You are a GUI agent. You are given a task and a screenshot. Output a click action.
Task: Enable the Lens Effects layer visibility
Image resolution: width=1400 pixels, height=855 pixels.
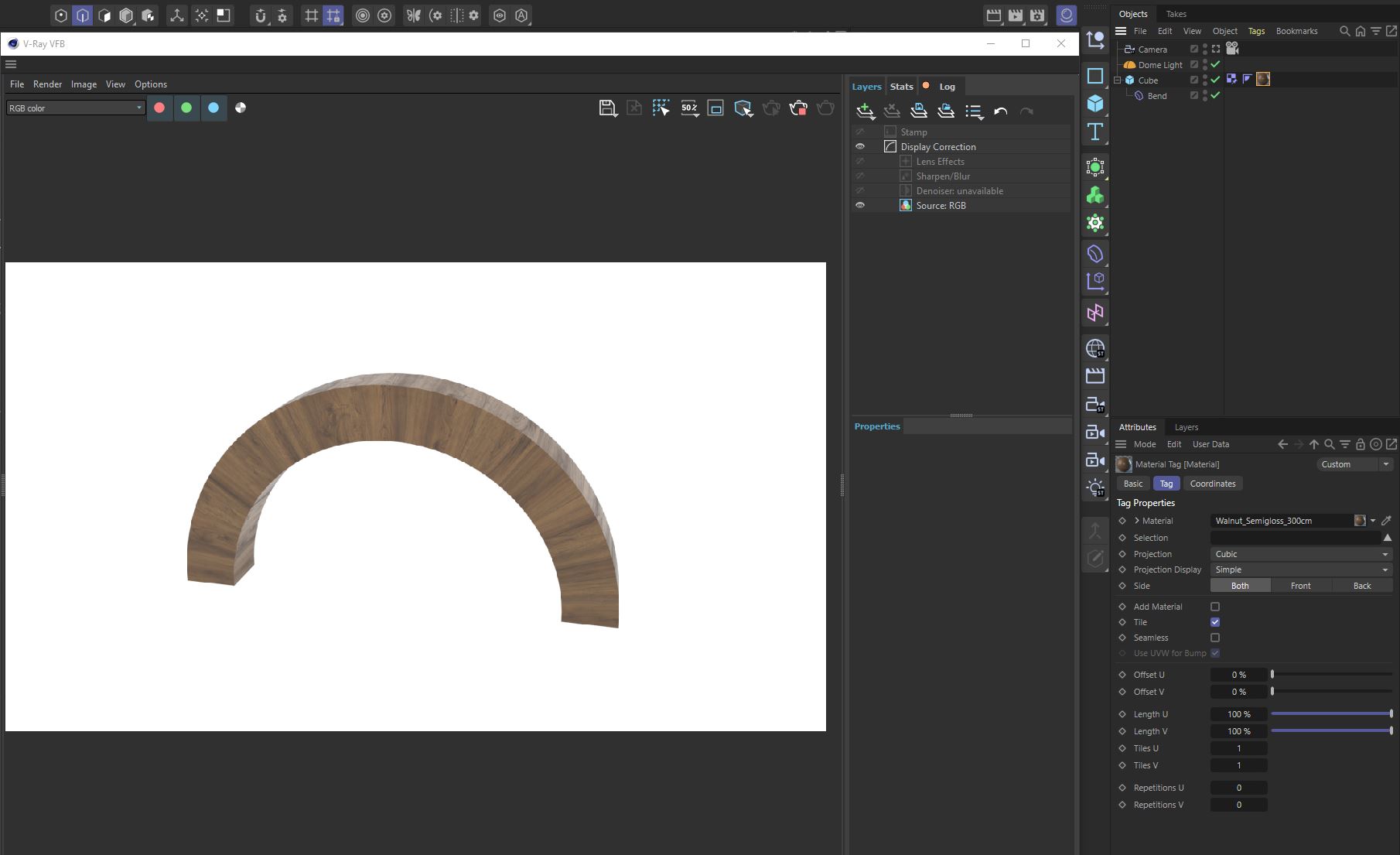859,161
